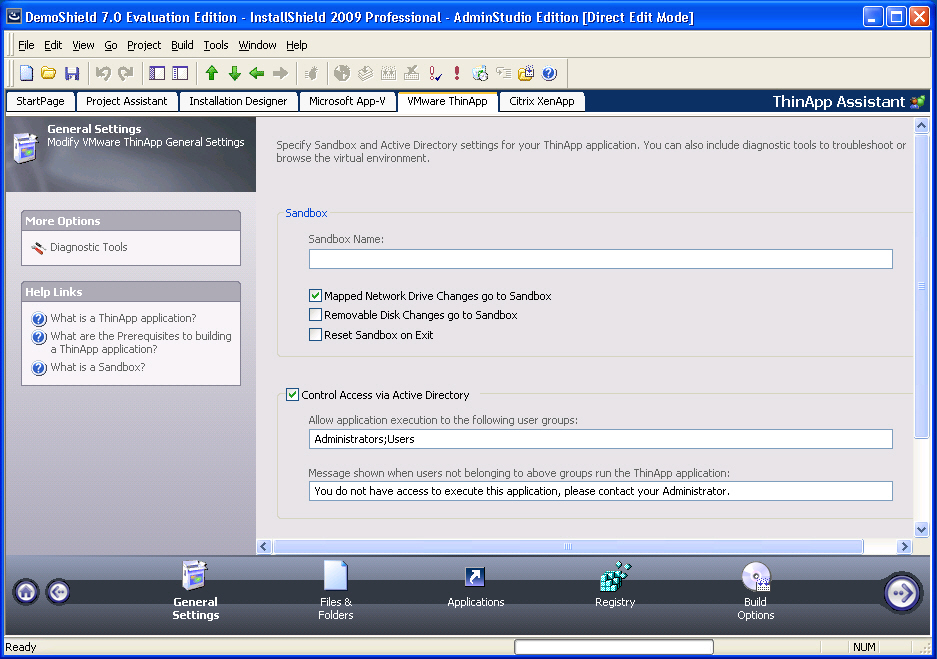Switch to the Citrix XenApp tab
This screenshot has width=937, height=659.
click(540, 101)
